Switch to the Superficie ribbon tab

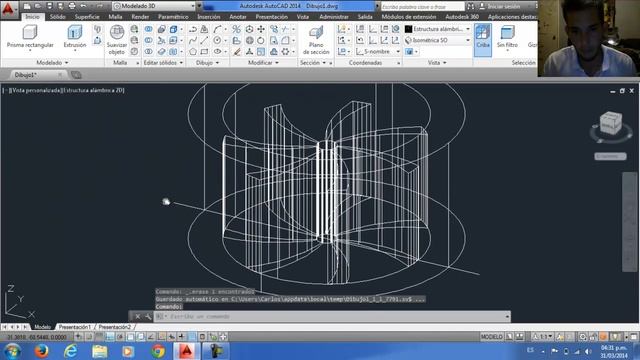tap(87, 17)
